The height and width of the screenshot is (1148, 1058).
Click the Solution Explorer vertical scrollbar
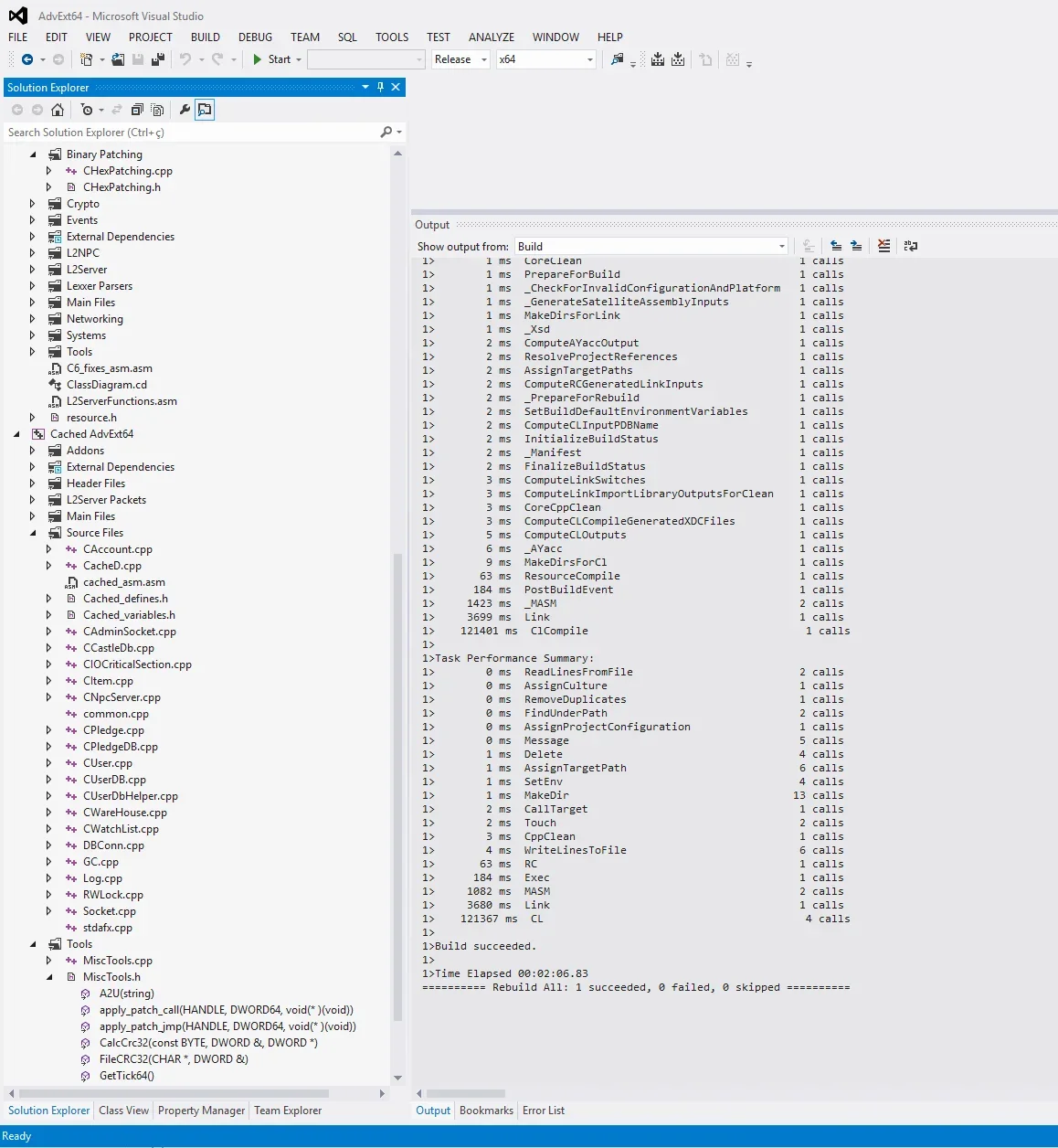pos(397,786)
